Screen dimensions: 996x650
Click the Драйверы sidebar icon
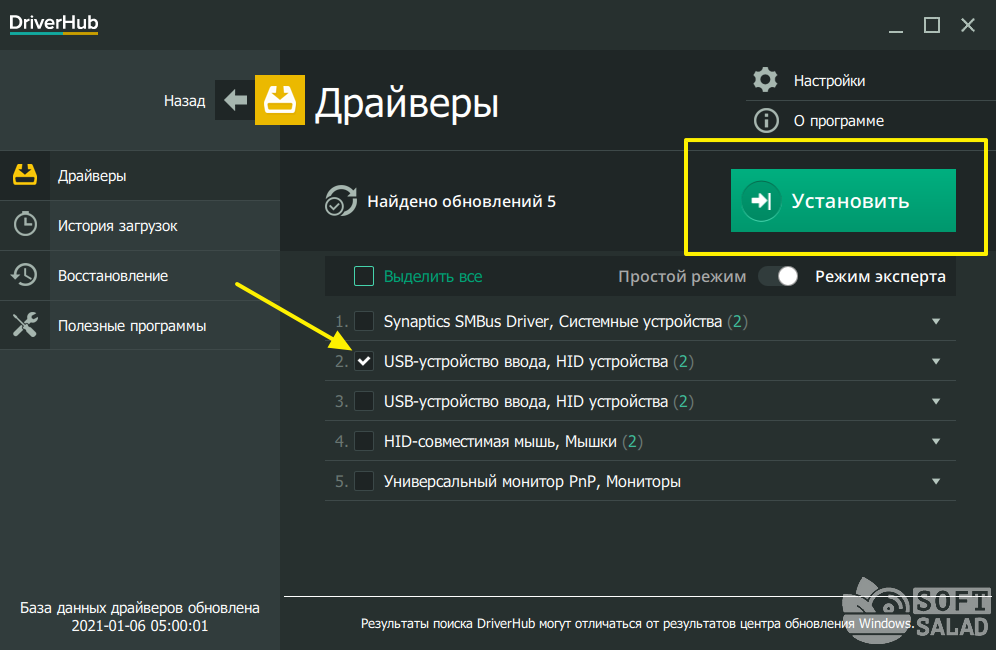[25, 175]
